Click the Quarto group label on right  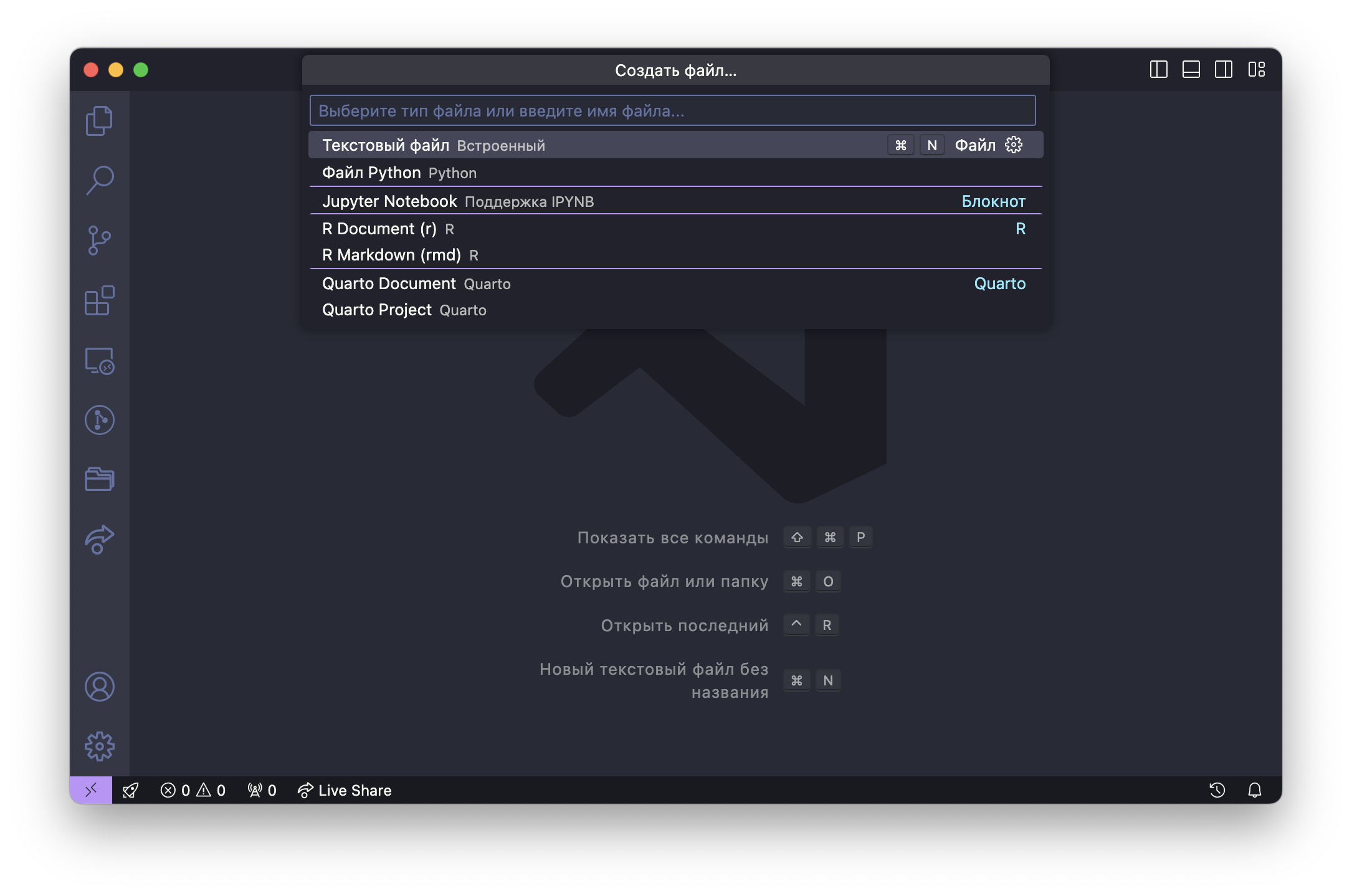pyautogui.click(x=999, y=284)
